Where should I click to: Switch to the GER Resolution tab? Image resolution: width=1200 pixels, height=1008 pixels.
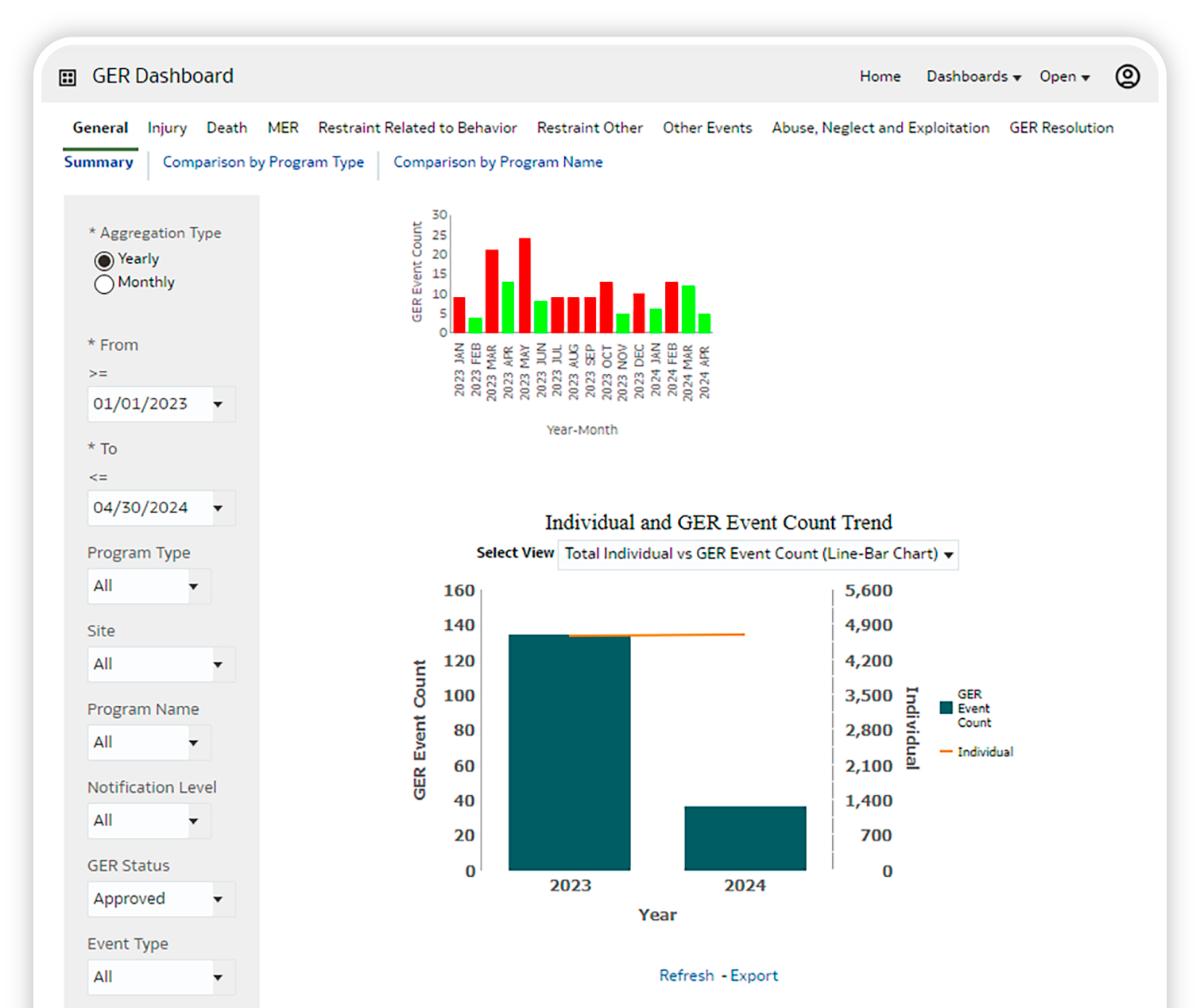pos(1061,128)
